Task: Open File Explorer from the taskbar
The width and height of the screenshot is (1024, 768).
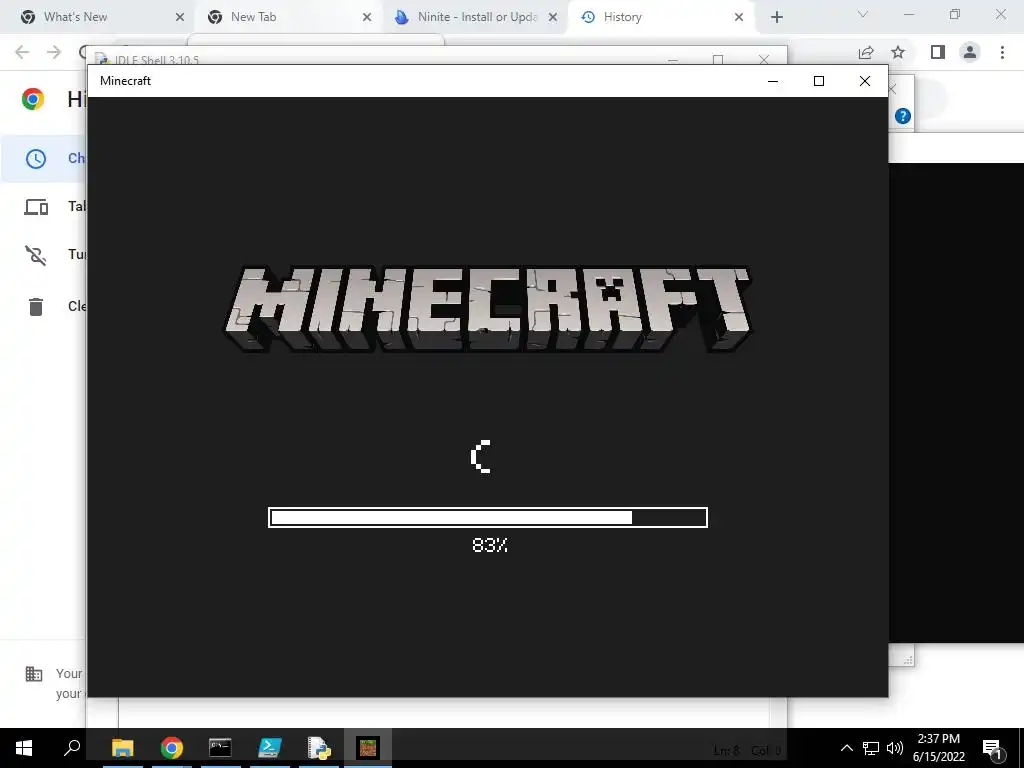Action: click(123, 748)
